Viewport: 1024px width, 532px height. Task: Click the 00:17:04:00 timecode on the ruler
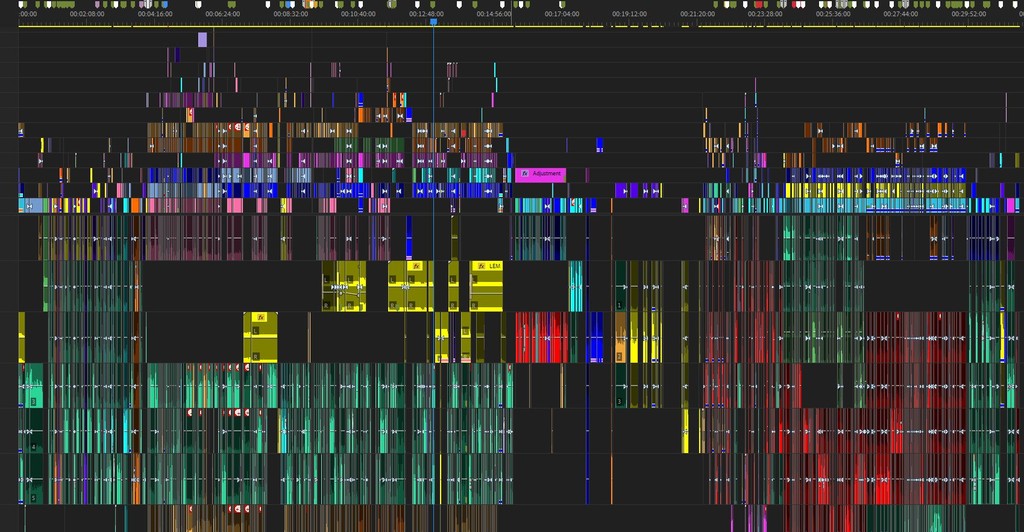562,14
